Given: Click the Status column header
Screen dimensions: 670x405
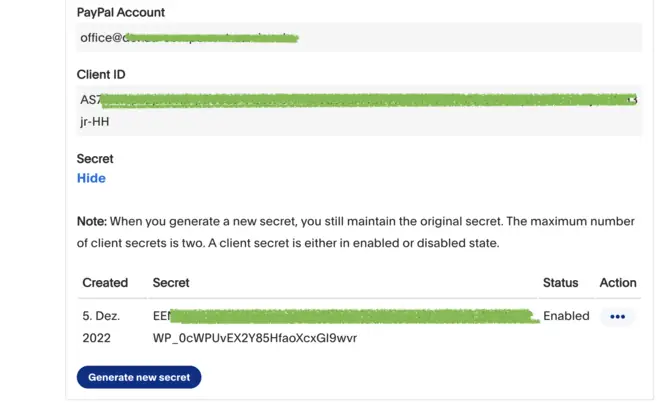Looking at the screenshot, I should (x=561, y=283).
